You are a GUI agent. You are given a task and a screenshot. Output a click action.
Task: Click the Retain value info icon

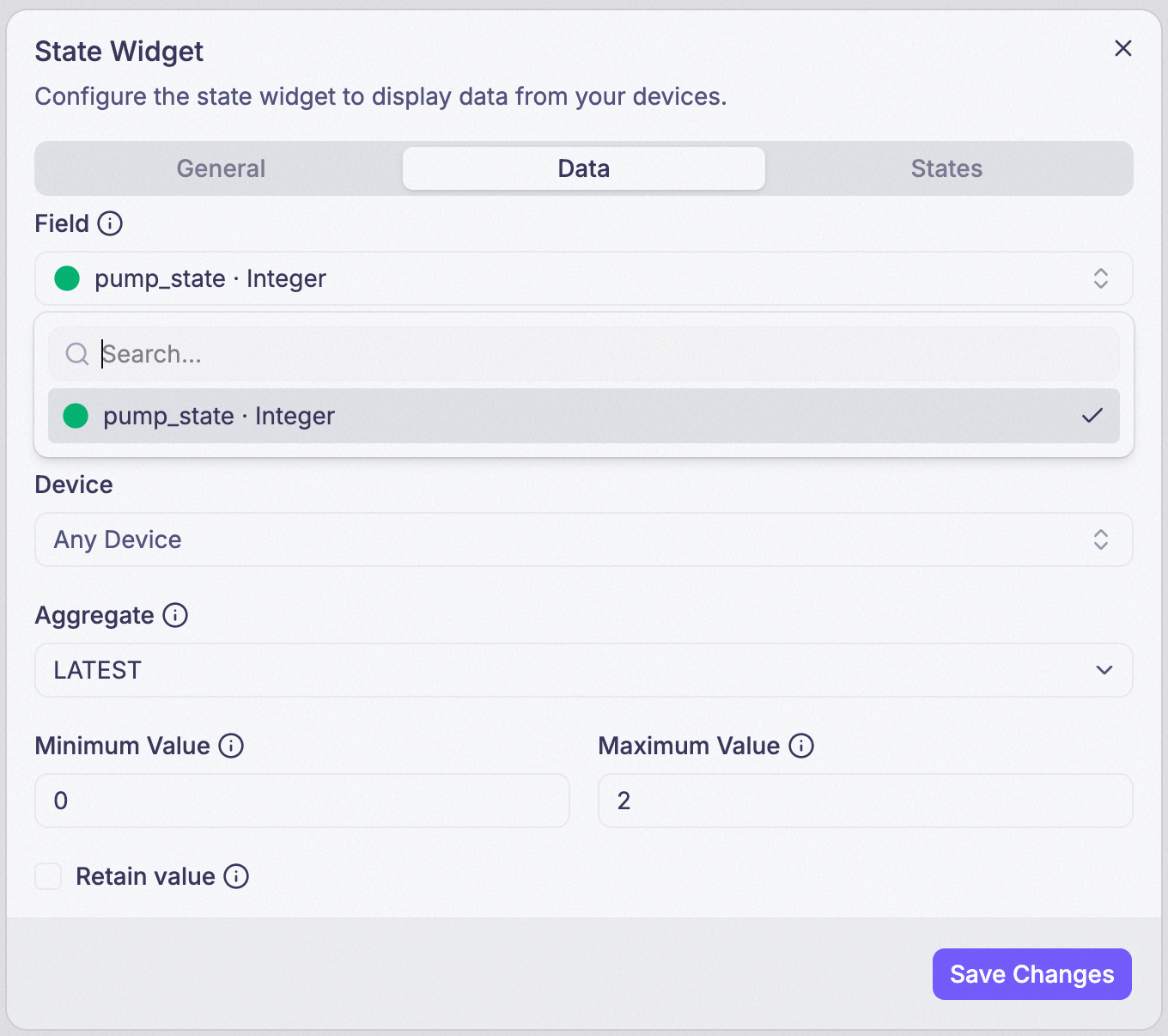coord(236,876)
